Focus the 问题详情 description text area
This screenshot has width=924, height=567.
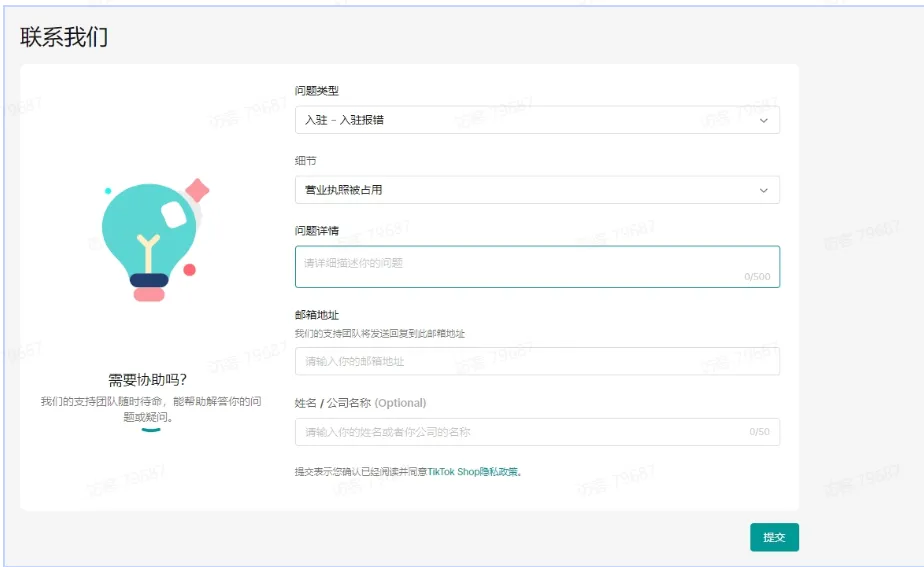[537, 266]
